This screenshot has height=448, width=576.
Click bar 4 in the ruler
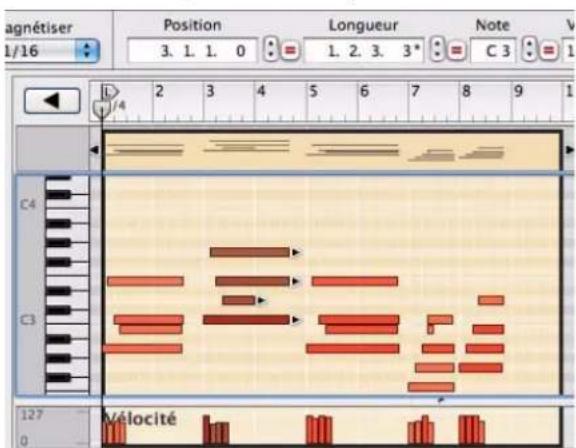[x=261, y=91]
